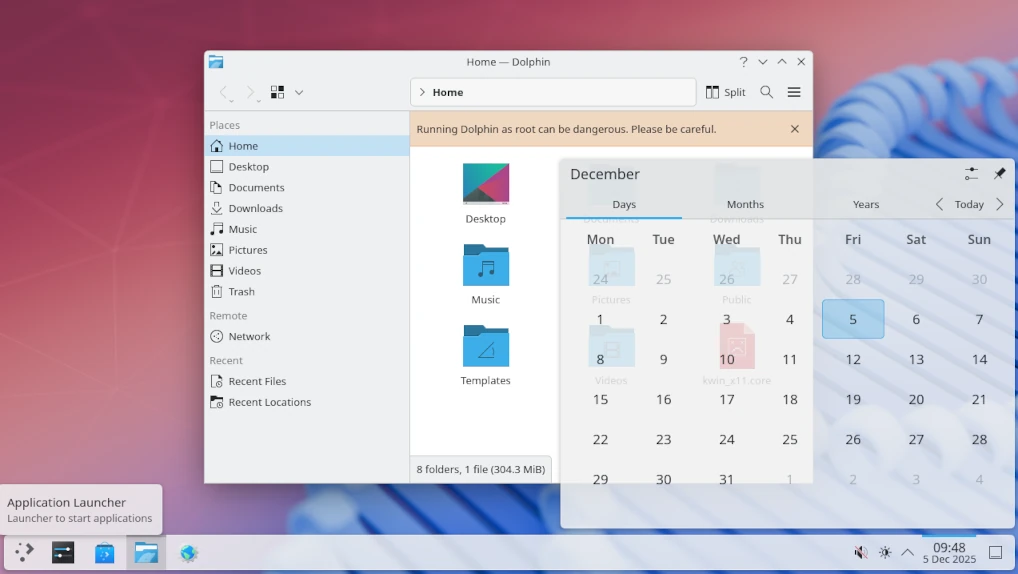Dismiss the root warning message
This screenshot has height=574, width=1018.
point(794,129)
